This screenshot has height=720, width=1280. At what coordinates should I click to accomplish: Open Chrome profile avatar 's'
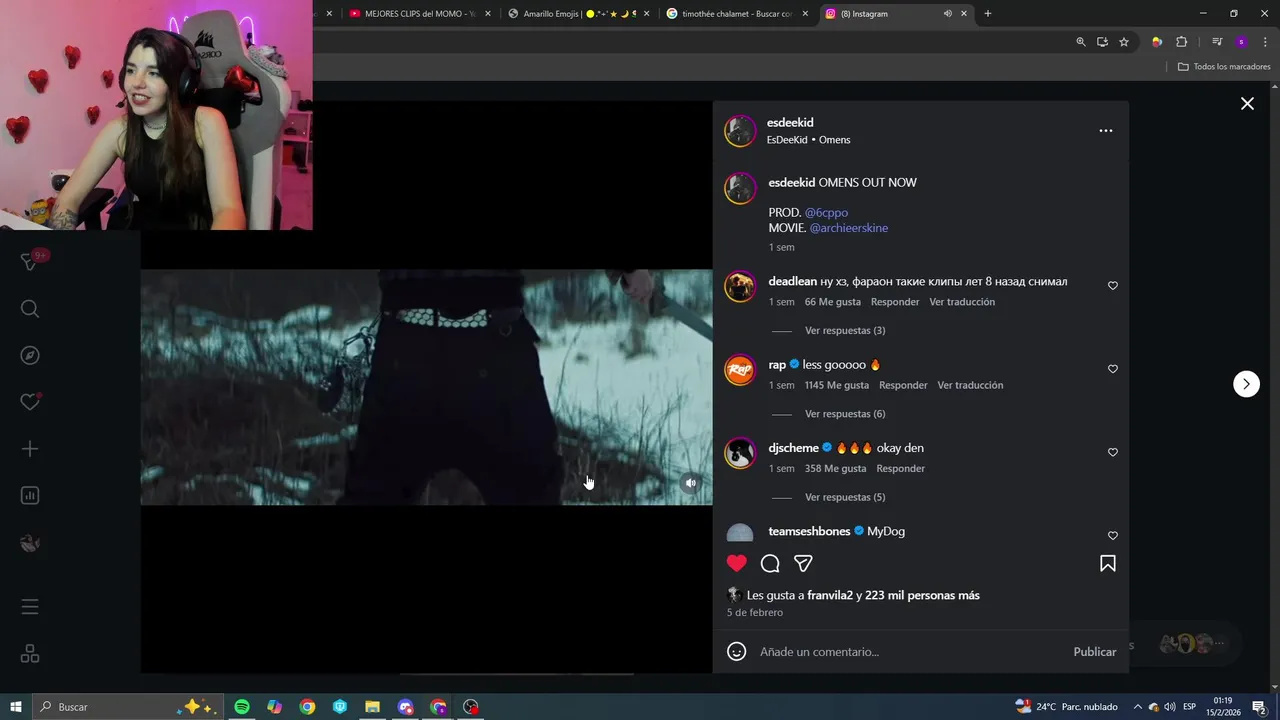(x=1241, y=42)
